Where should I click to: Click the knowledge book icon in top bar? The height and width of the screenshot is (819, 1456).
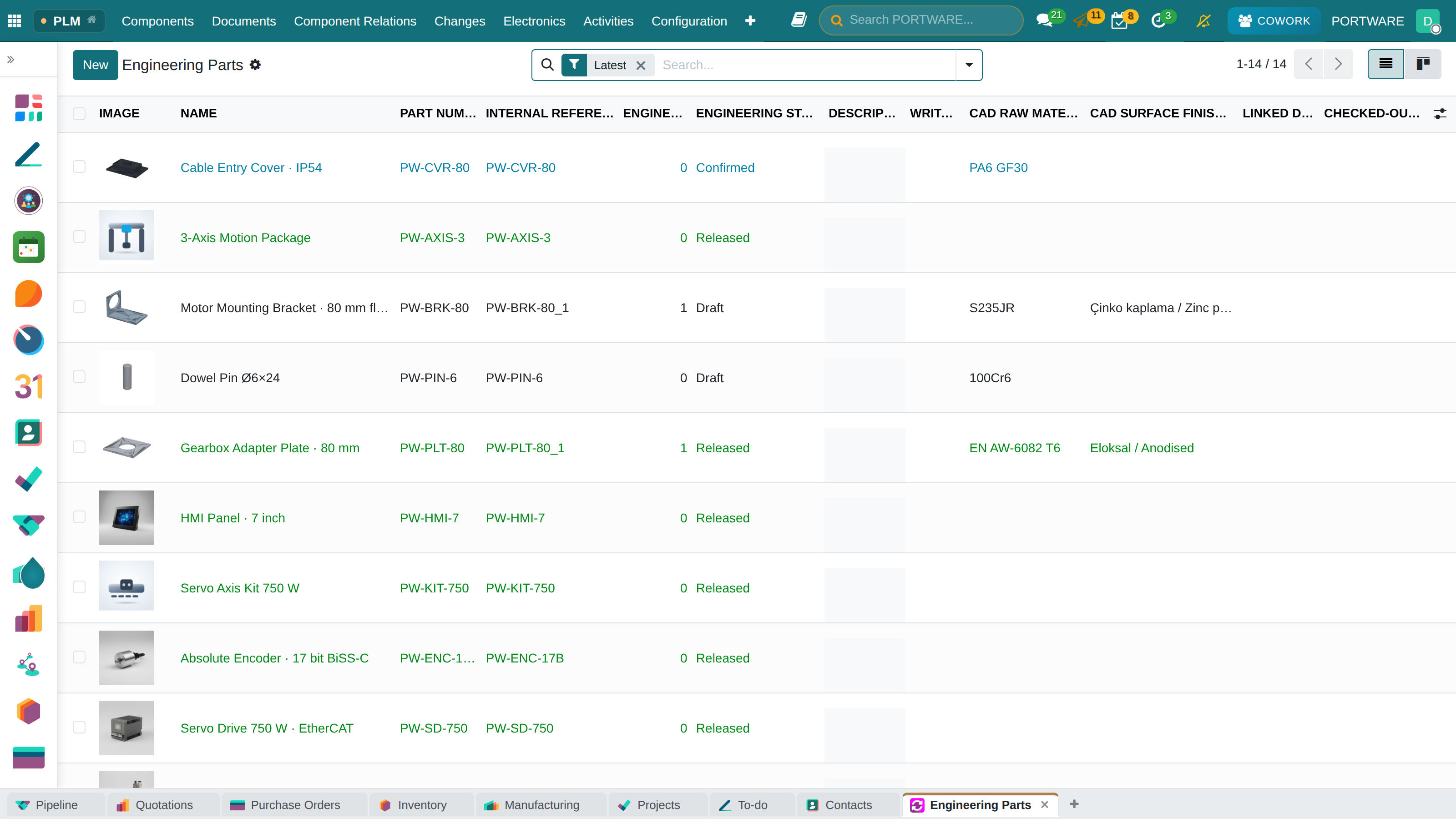799,20
